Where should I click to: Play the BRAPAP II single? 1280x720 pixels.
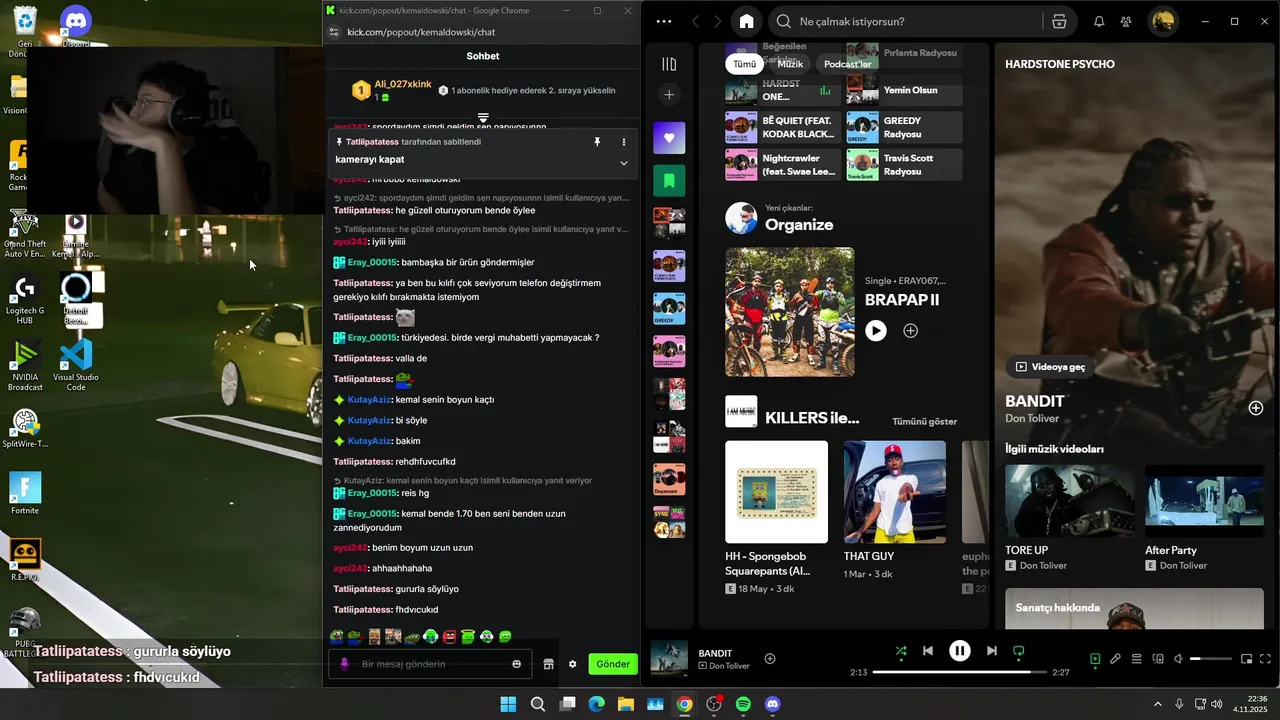pos(876,330)
